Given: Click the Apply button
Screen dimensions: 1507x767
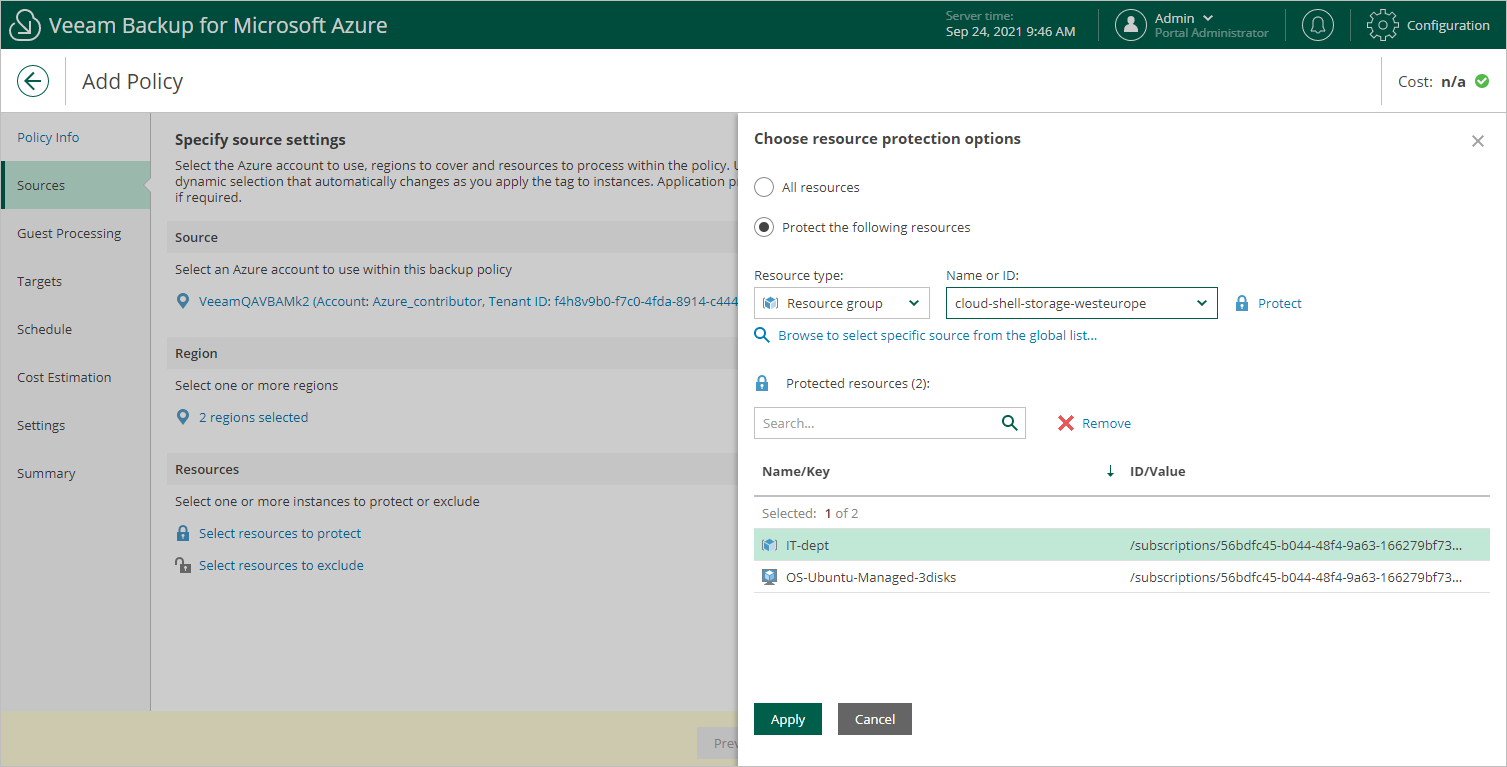Looking at the screenshot, I should point(788,719).
